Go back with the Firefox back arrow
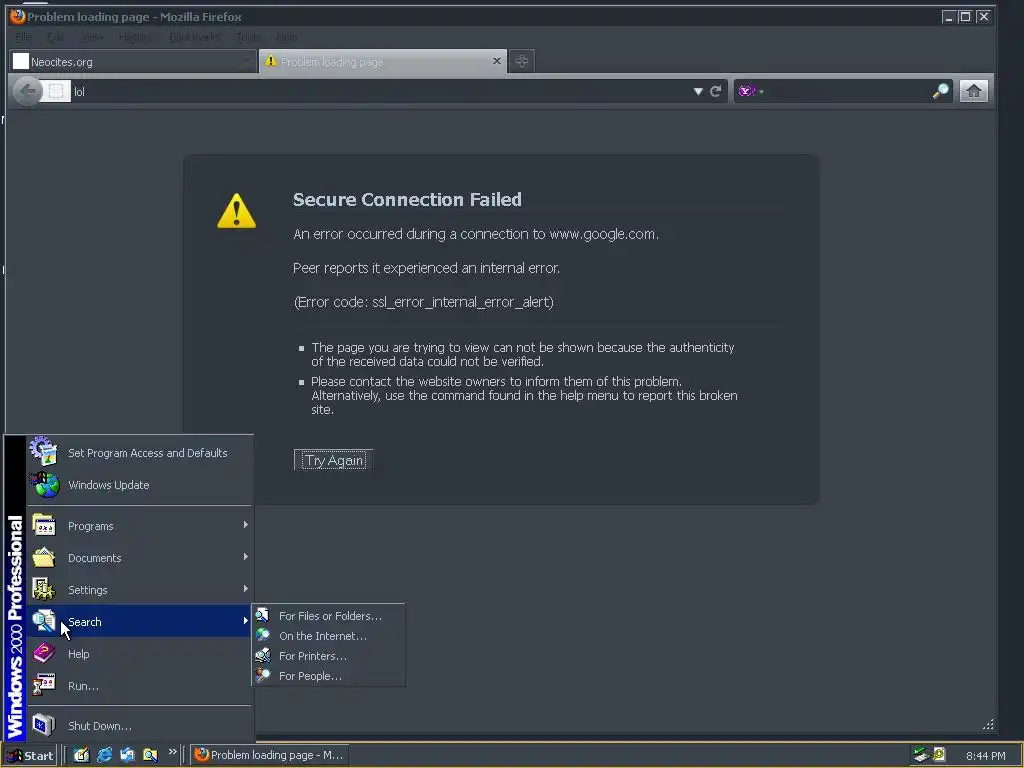The width and height of the screenshot is (1024, 768). click(x=27, y=91)
